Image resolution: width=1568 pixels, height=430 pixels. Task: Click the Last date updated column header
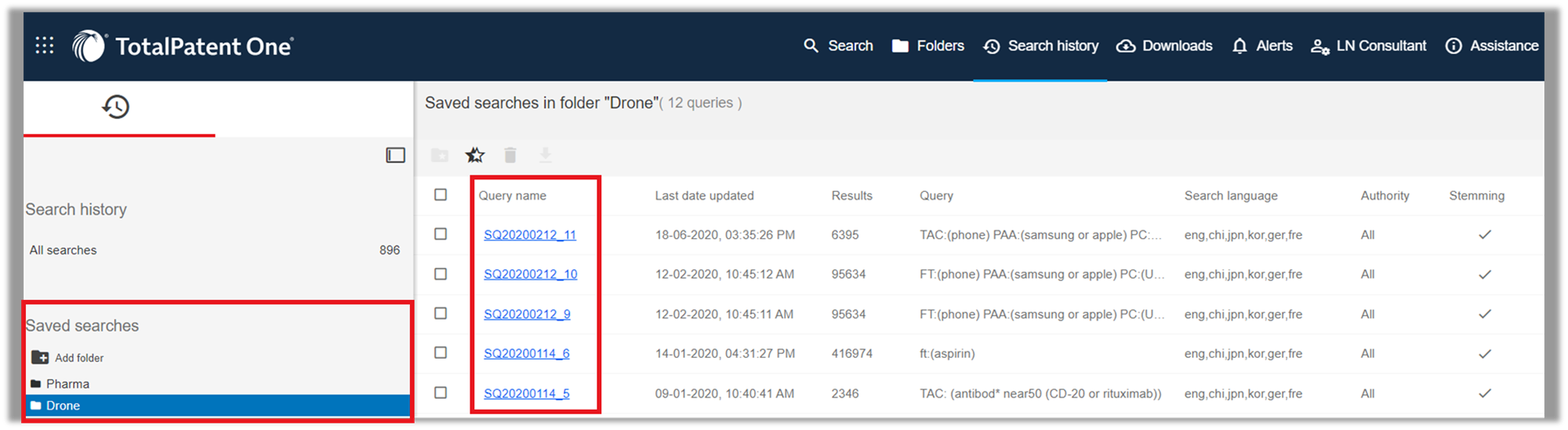(705, 196)
